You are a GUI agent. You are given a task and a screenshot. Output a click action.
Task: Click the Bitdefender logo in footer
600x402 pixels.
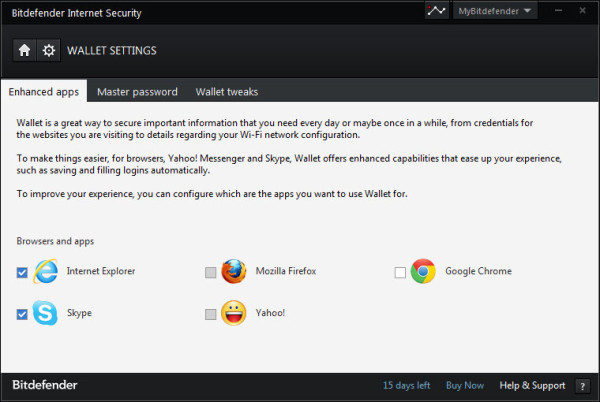coord(45,385)
